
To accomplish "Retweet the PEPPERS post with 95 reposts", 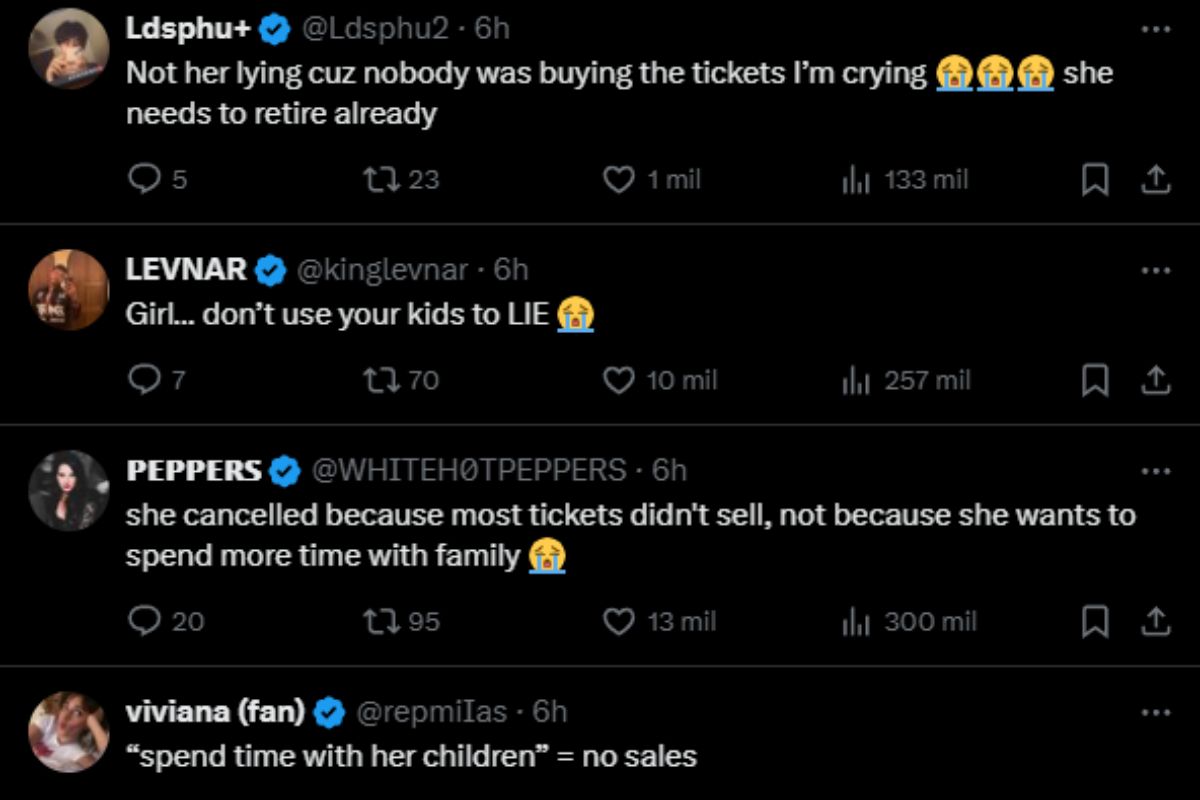I will 379,621.
